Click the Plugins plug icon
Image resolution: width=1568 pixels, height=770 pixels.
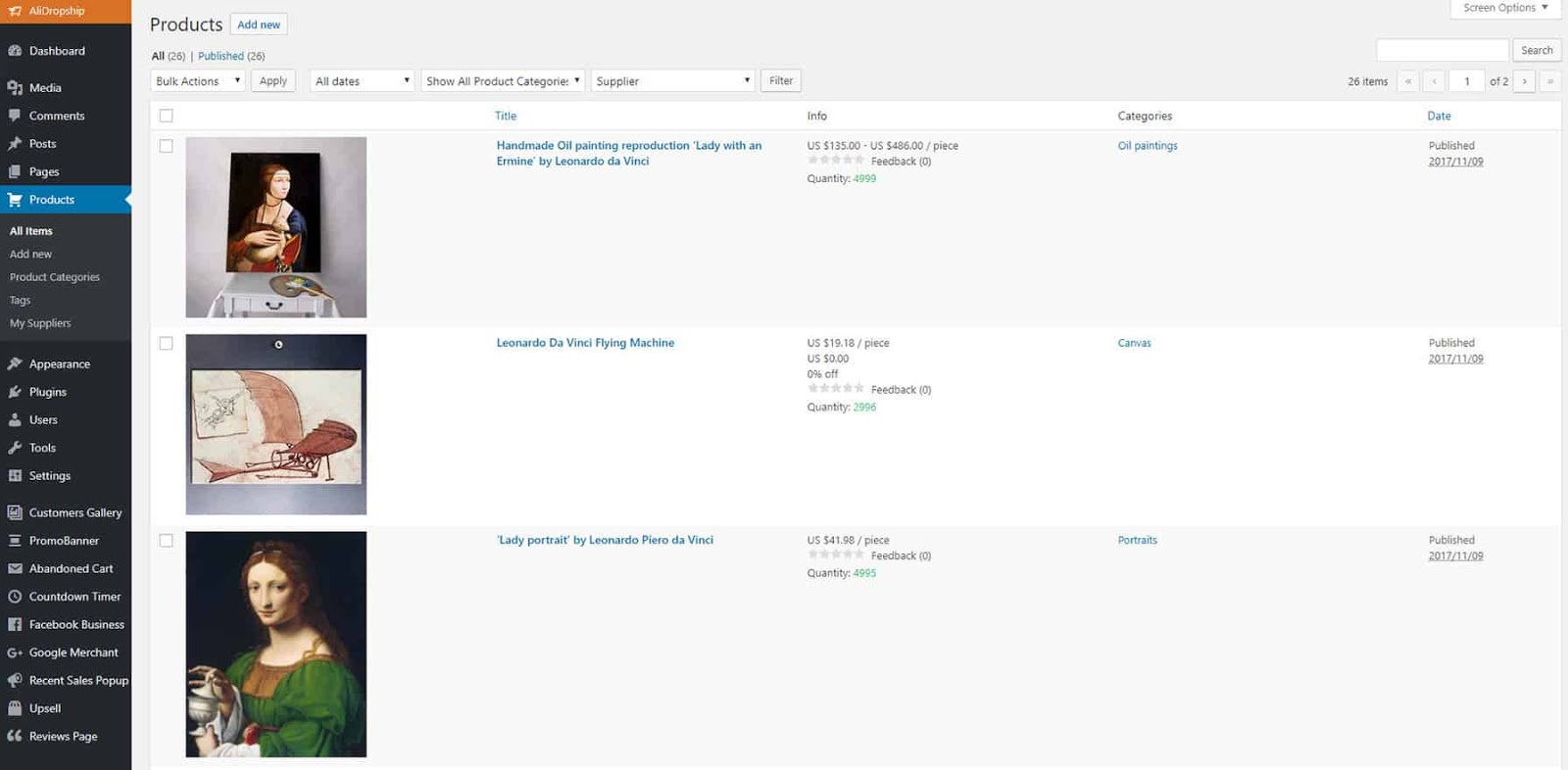click(15, 392)
